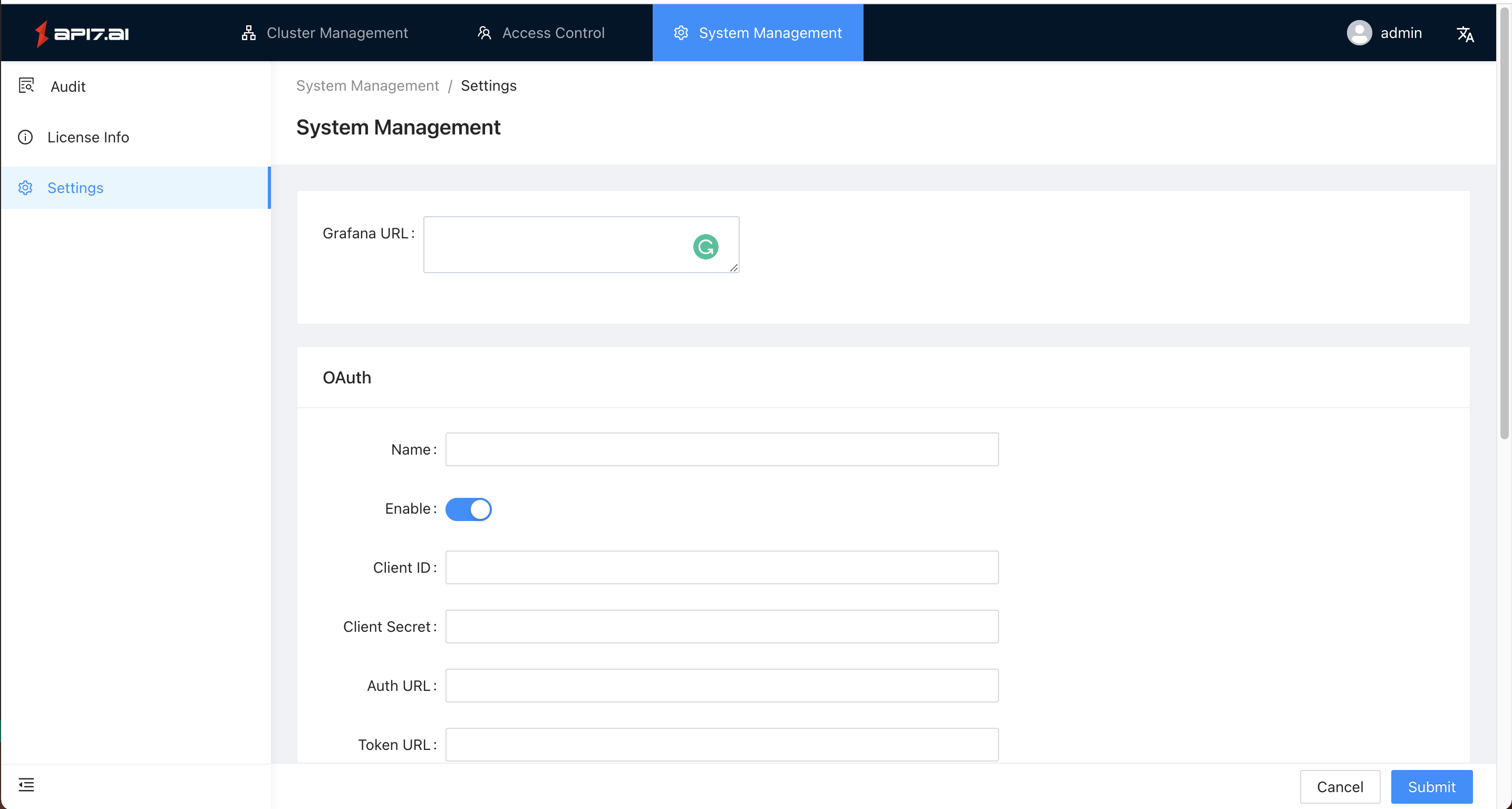Viewport: 1512px width, 809px height.
Task: Click the Client ID input field
Action: point(722,567)
